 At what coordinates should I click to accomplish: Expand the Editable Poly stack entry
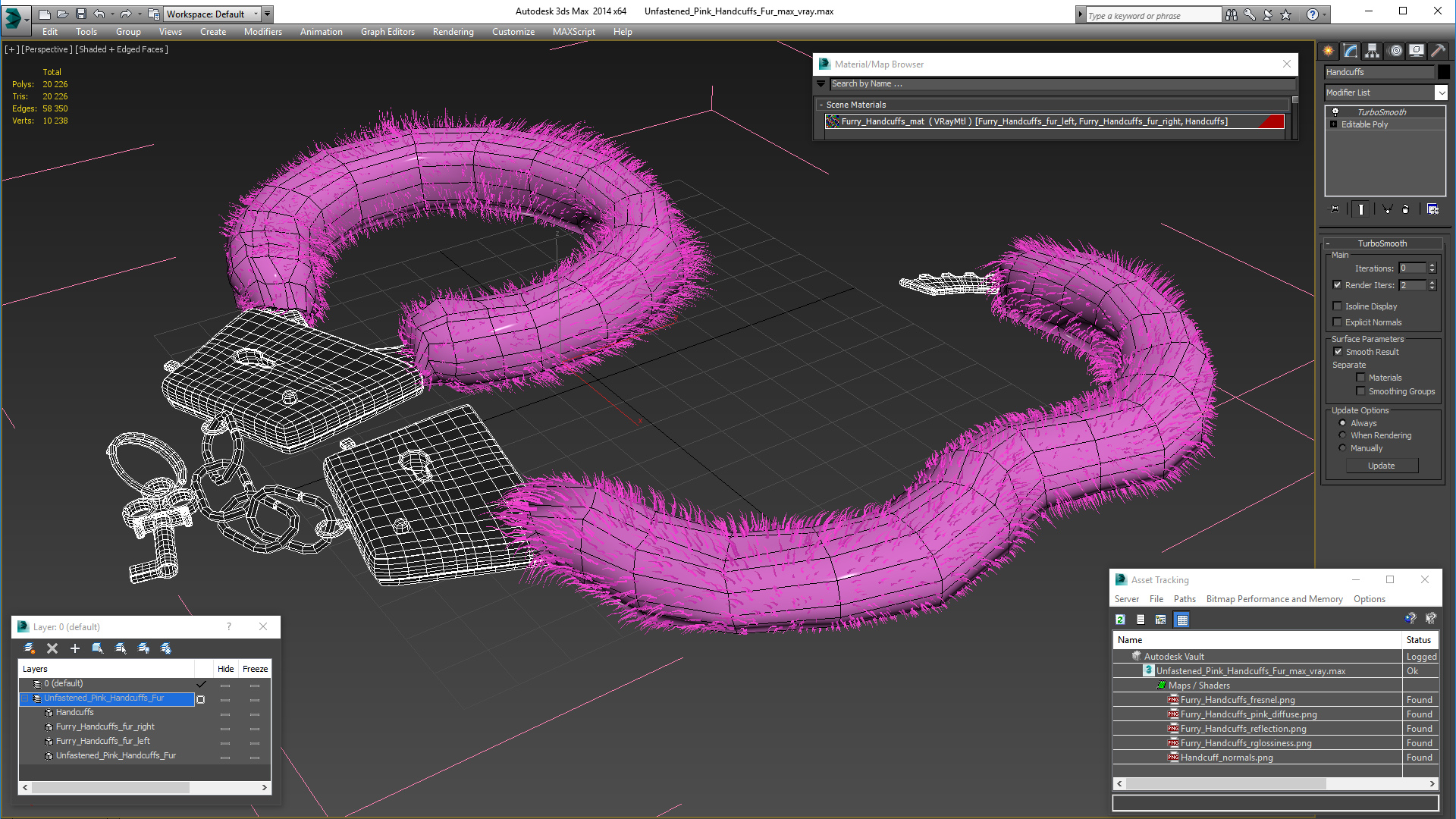tap(1333, 124)
